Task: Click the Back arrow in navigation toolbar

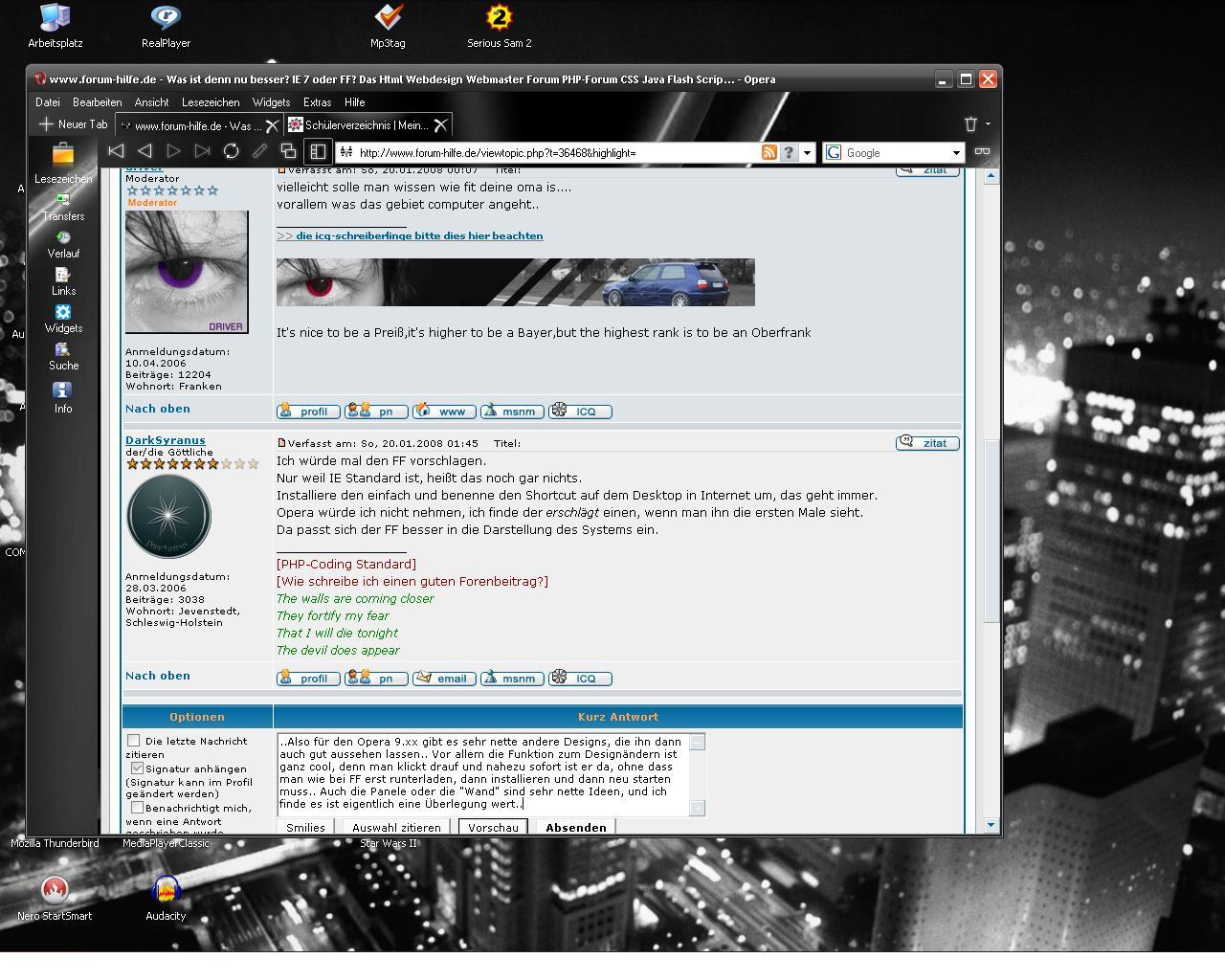Action: (x=145, y=151)
